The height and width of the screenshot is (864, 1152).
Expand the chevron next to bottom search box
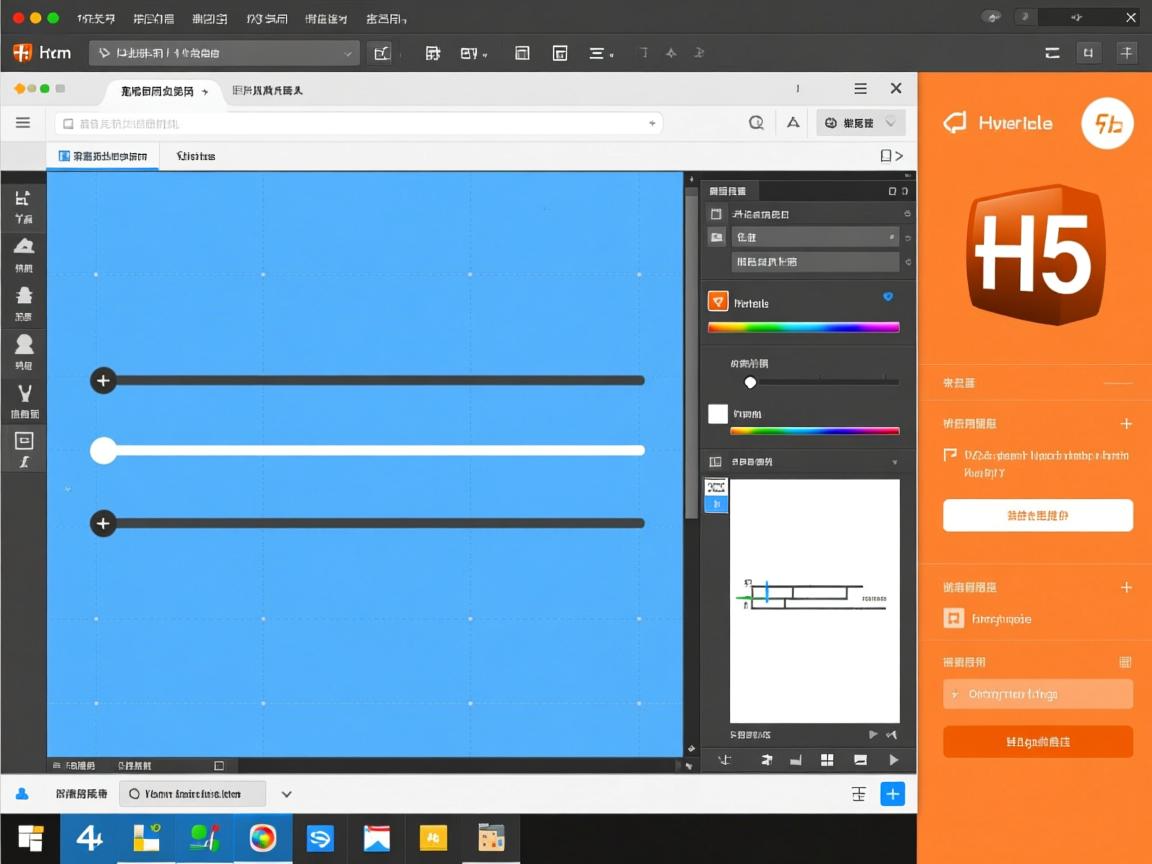[x=286, y=794]
